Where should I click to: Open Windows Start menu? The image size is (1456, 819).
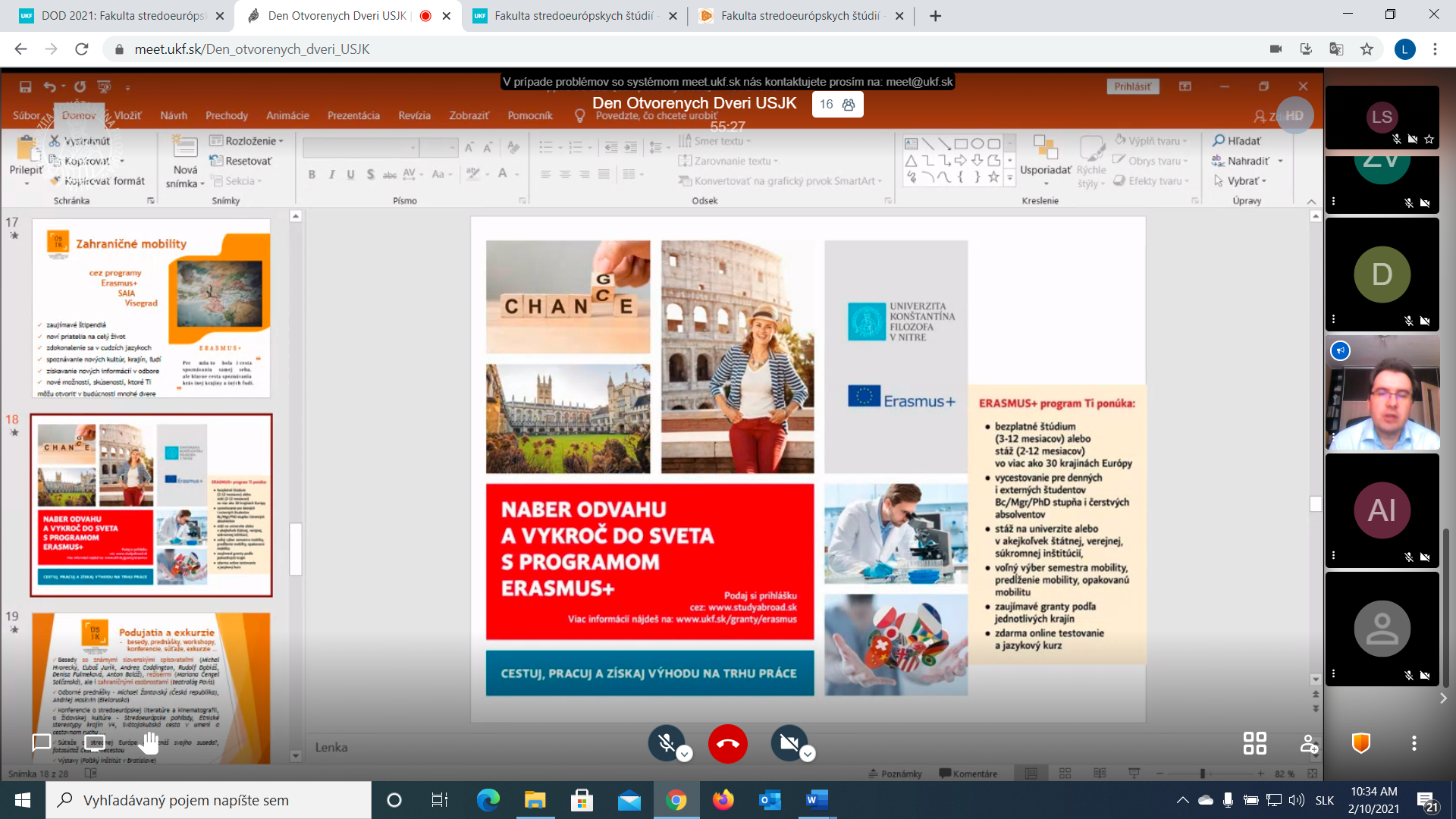[23, 800]
